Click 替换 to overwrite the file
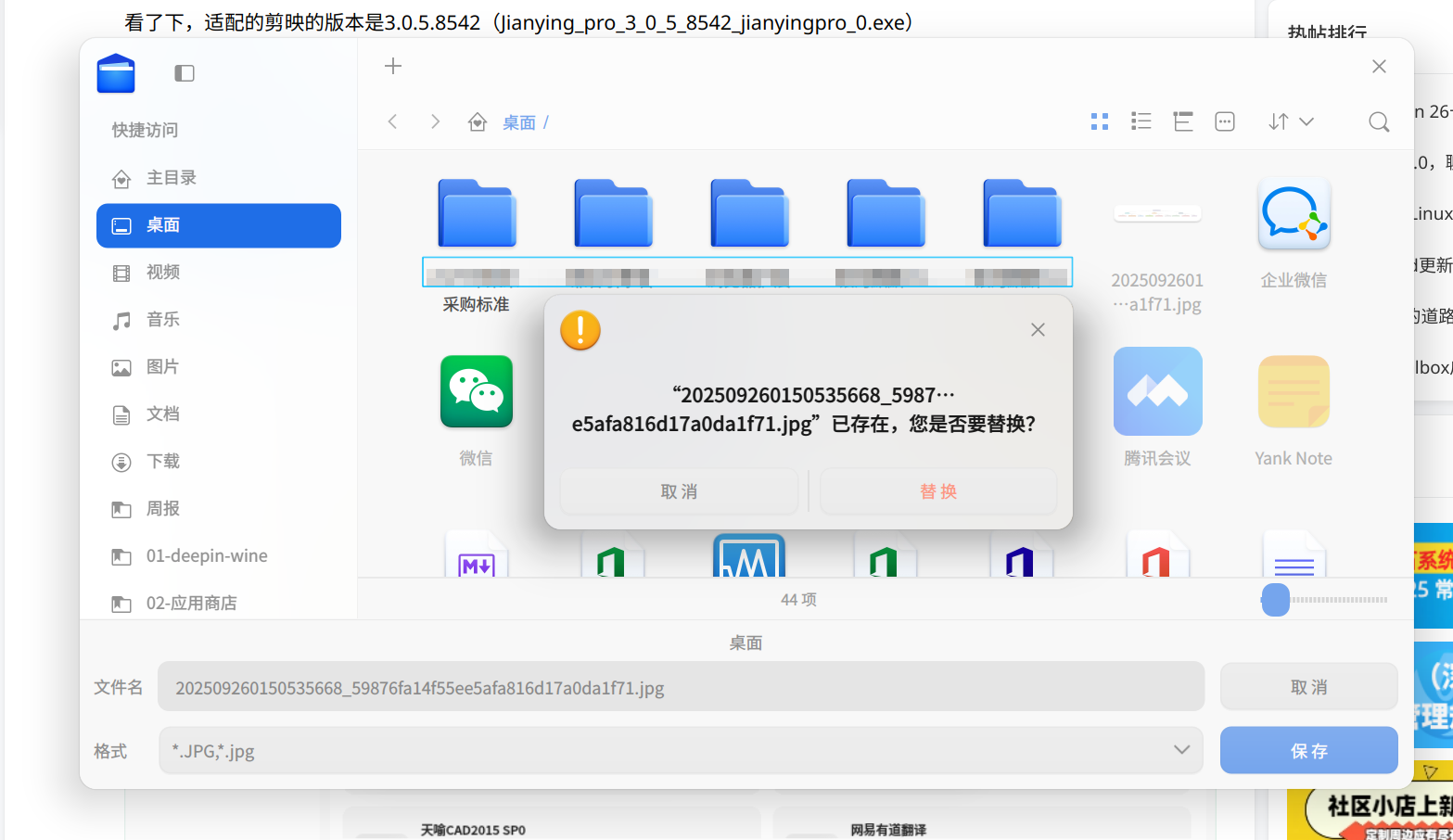This screenshot has width=1453, height=840. (938, 491)
